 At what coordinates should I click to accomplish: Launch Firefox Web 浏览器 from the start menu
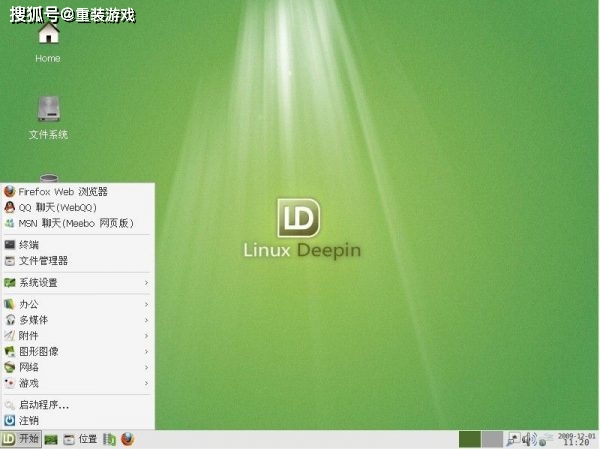(78, 191)
